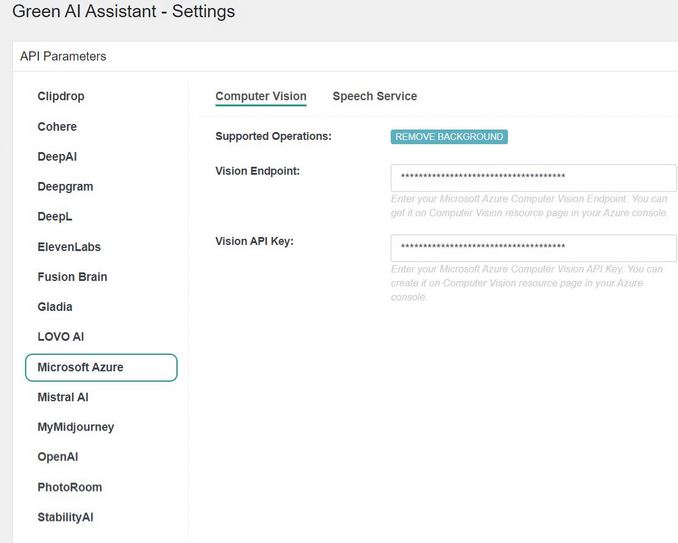Focus the Vision API Key field
Image resolution: width=678 pixels, height=543 pixels.
coord(534,248)
